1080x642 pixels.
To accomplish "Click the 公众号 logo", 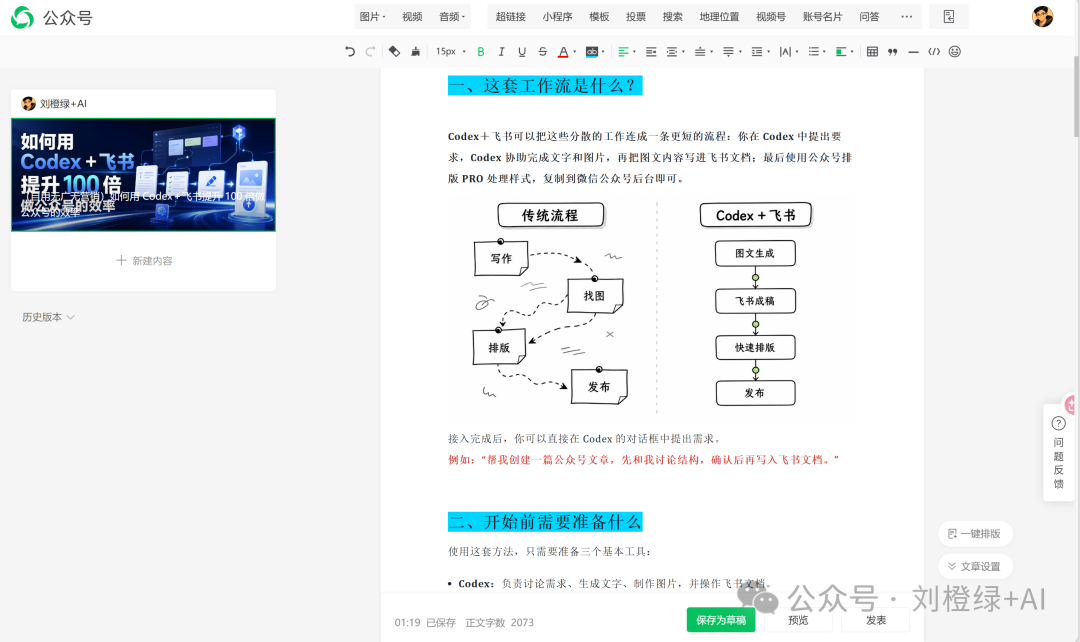I will click(52, 17).
